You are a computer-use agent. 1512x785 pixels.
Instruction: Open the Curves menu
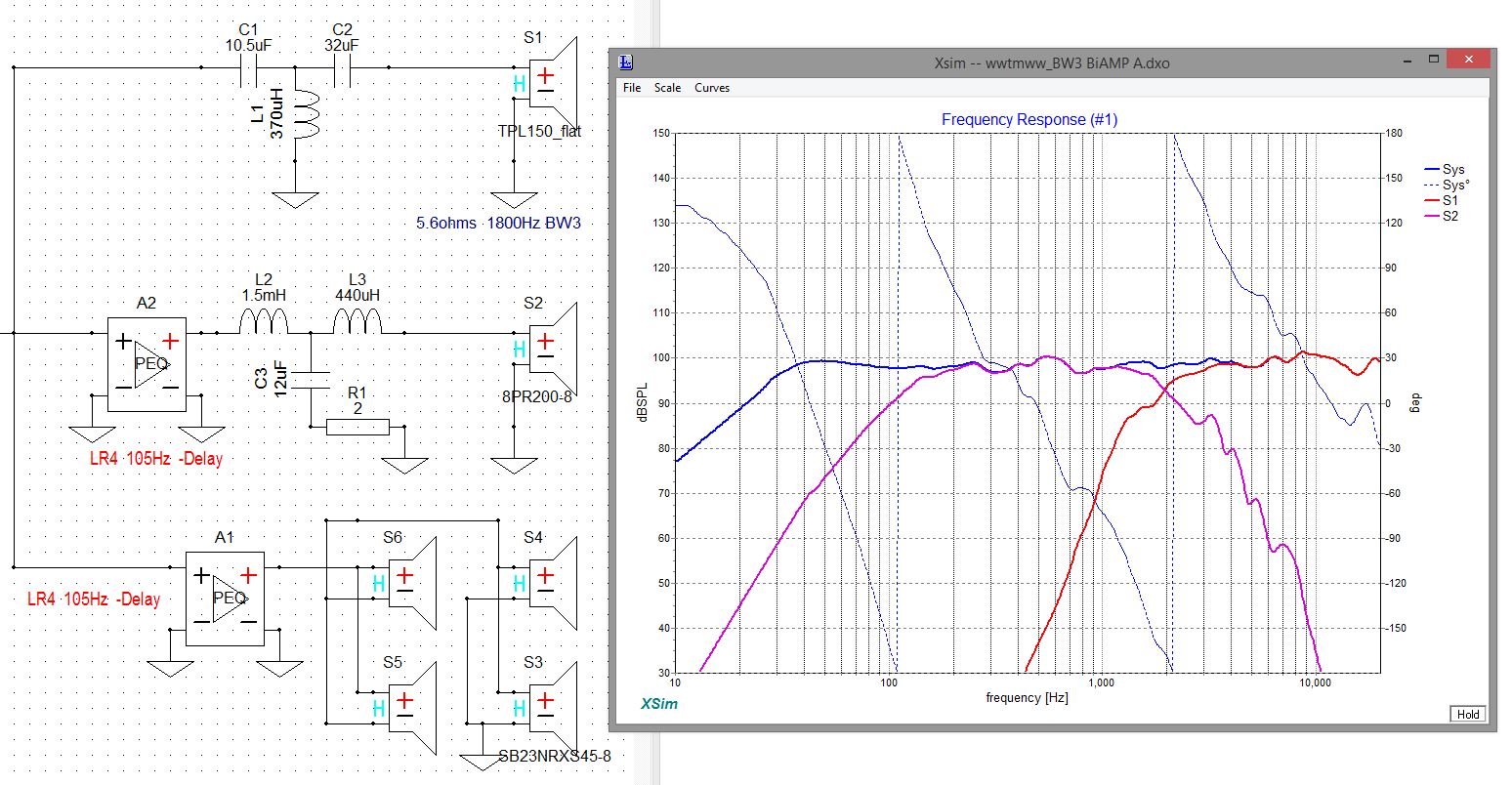pos(712,88)
